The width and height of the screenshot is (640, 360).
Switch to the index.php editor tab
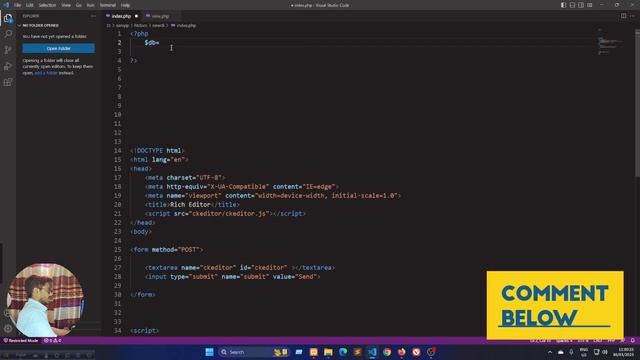(121, 16)
